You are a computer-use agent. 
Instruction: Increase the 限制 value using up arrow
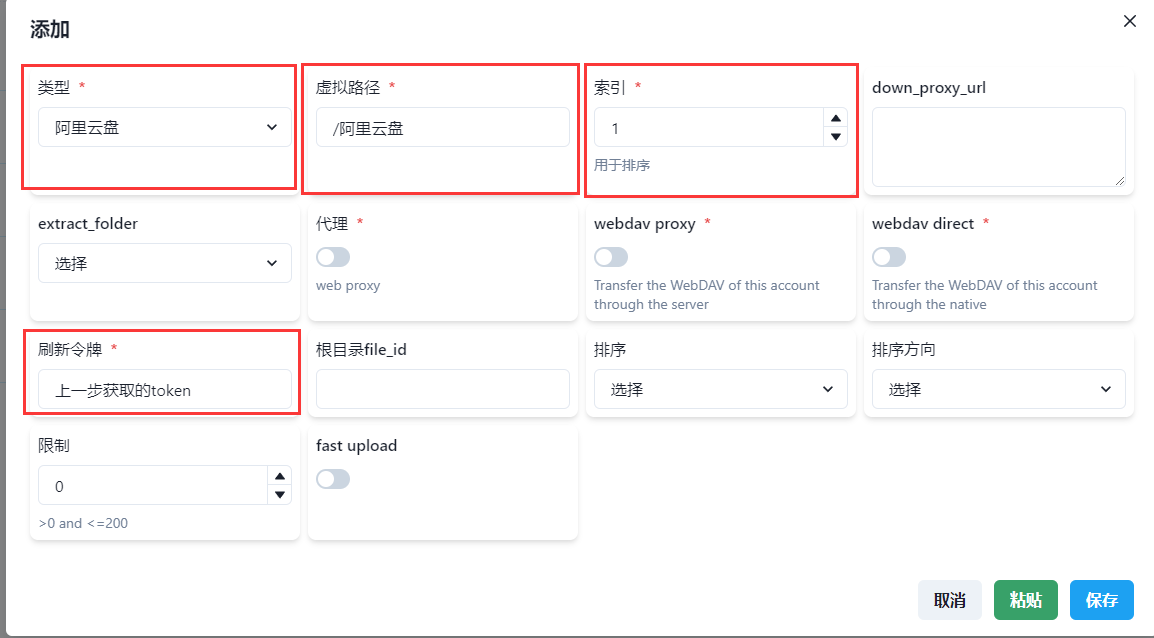click(x=279, y=478)
